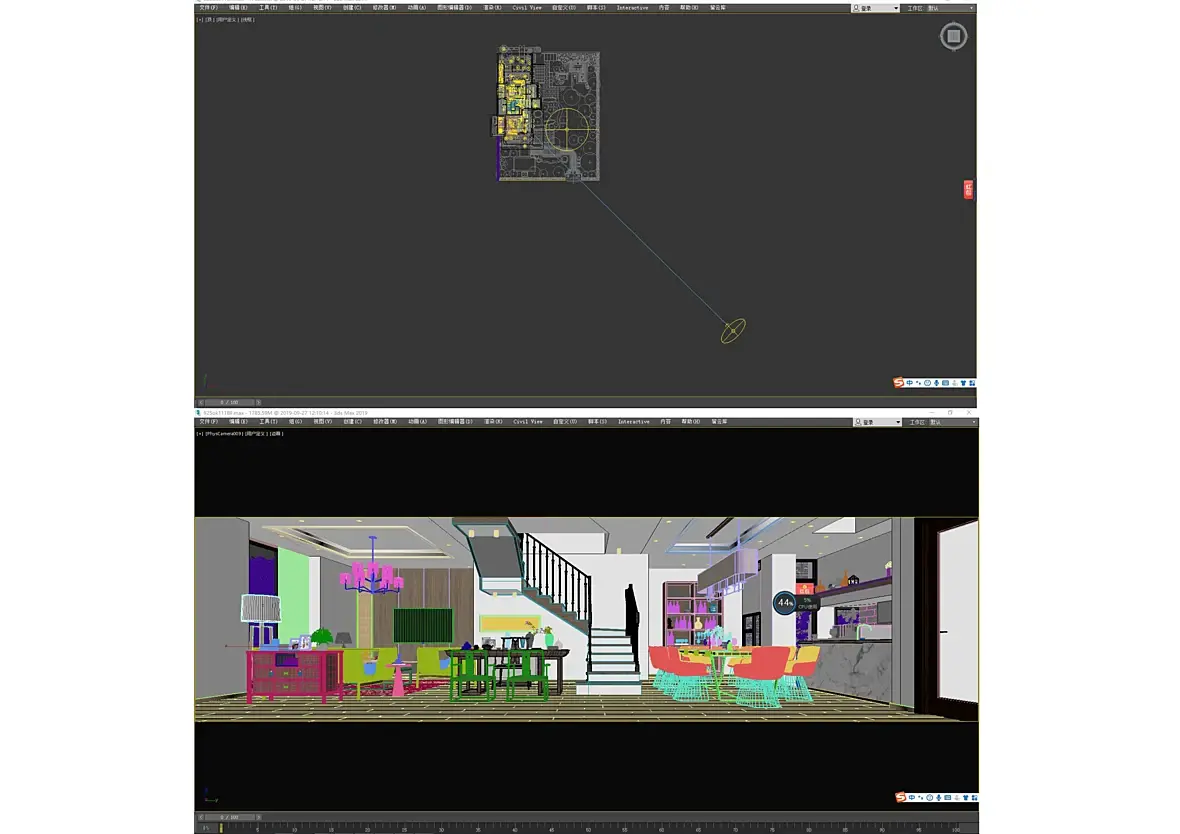Open 脚本(S) menu in the top window
Screen dimensions: 1180x834
click(x=596, y=8)
